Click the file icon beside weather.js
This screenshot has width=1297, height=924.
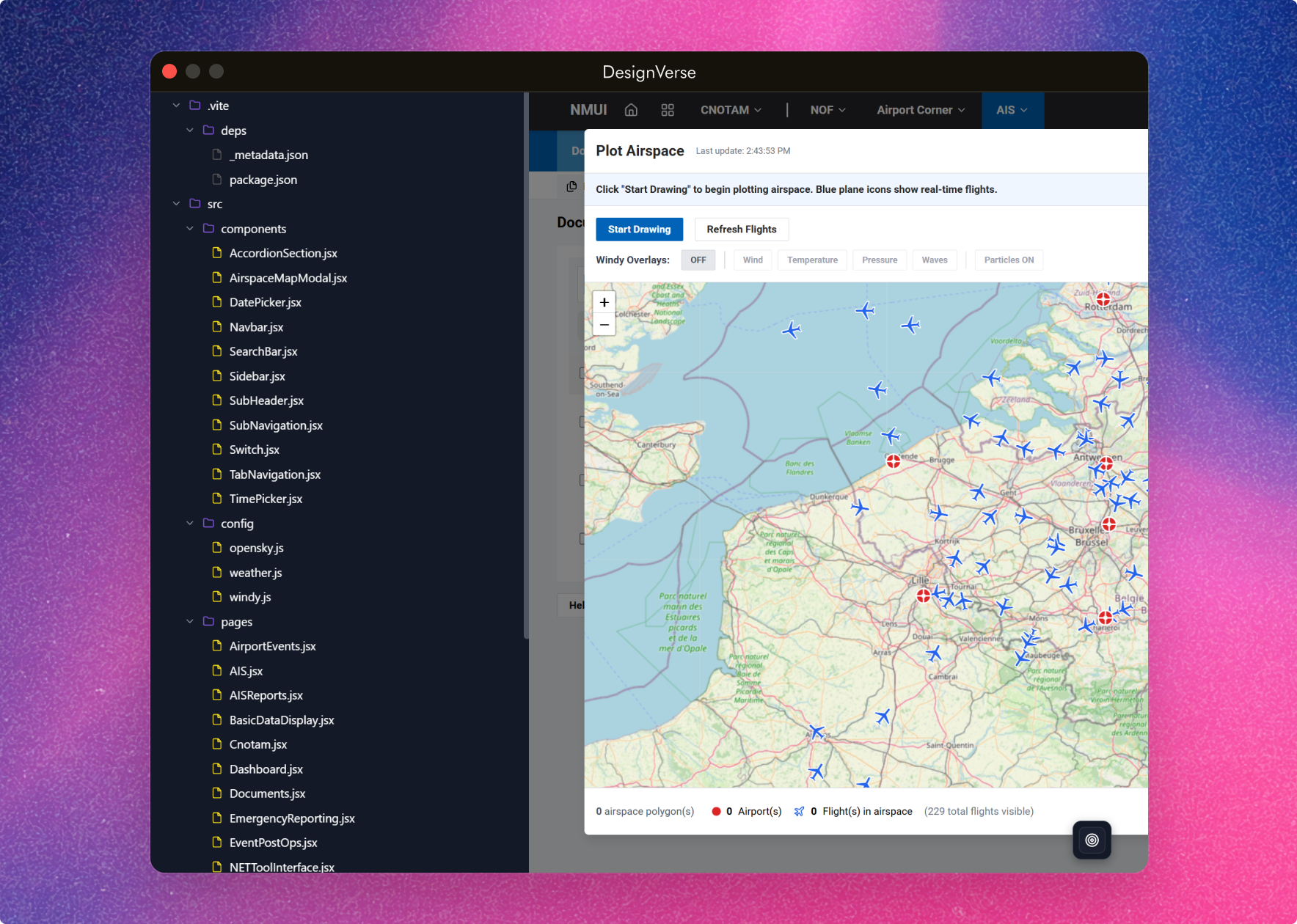click(217, 572)
